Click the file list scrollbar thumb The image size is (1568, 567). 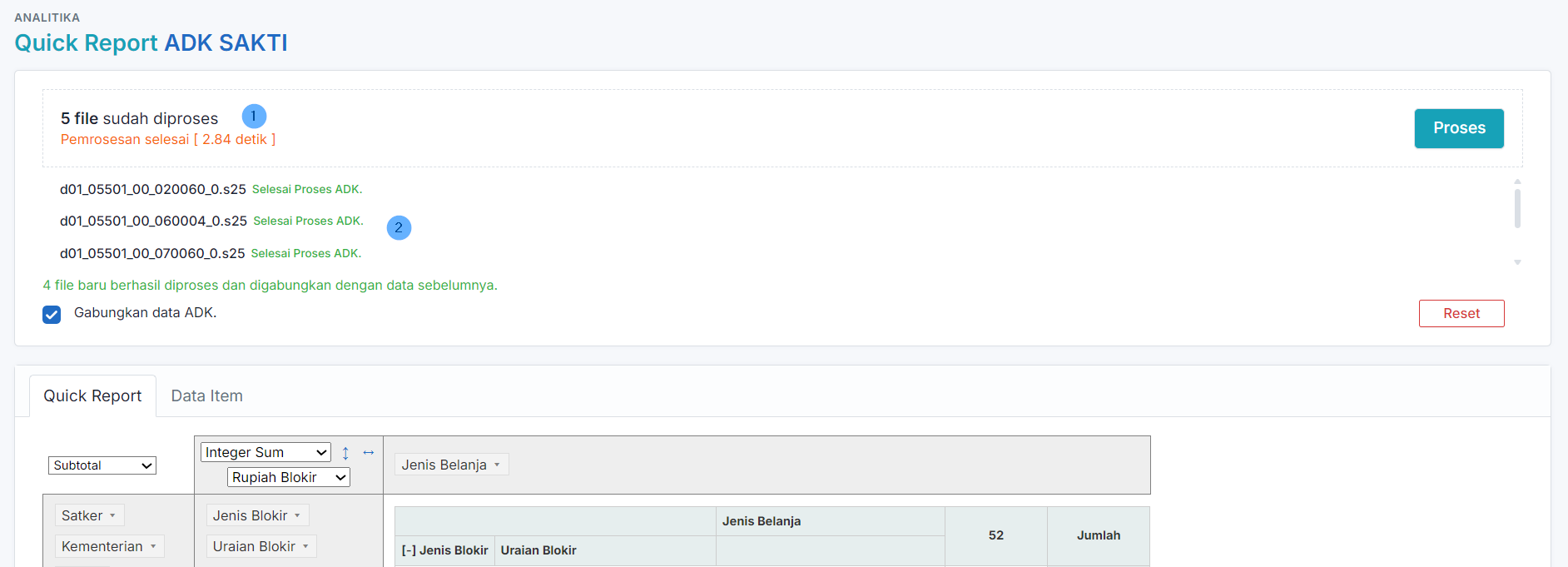(x=1516, y=208)
